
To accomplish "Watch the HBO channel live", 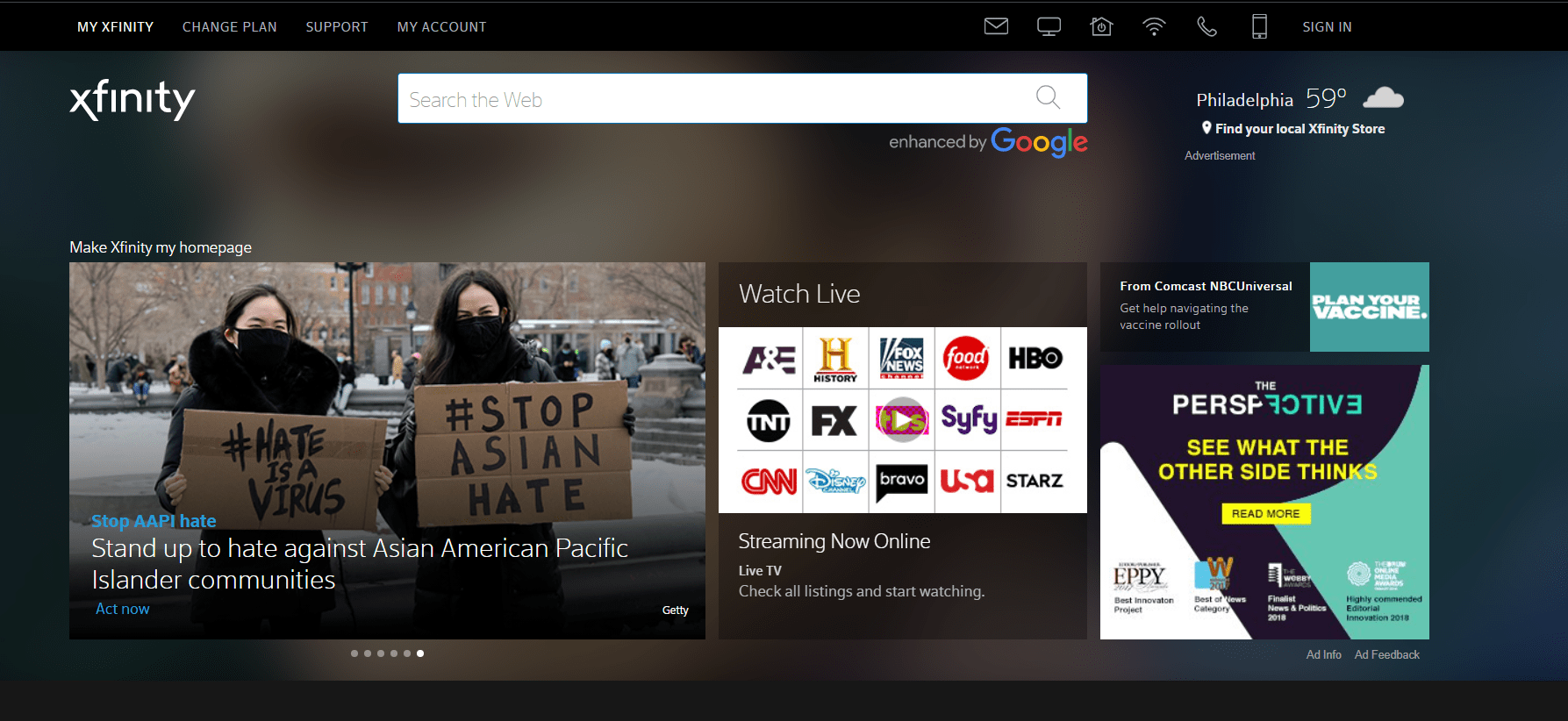I will tap(1035, 359).
